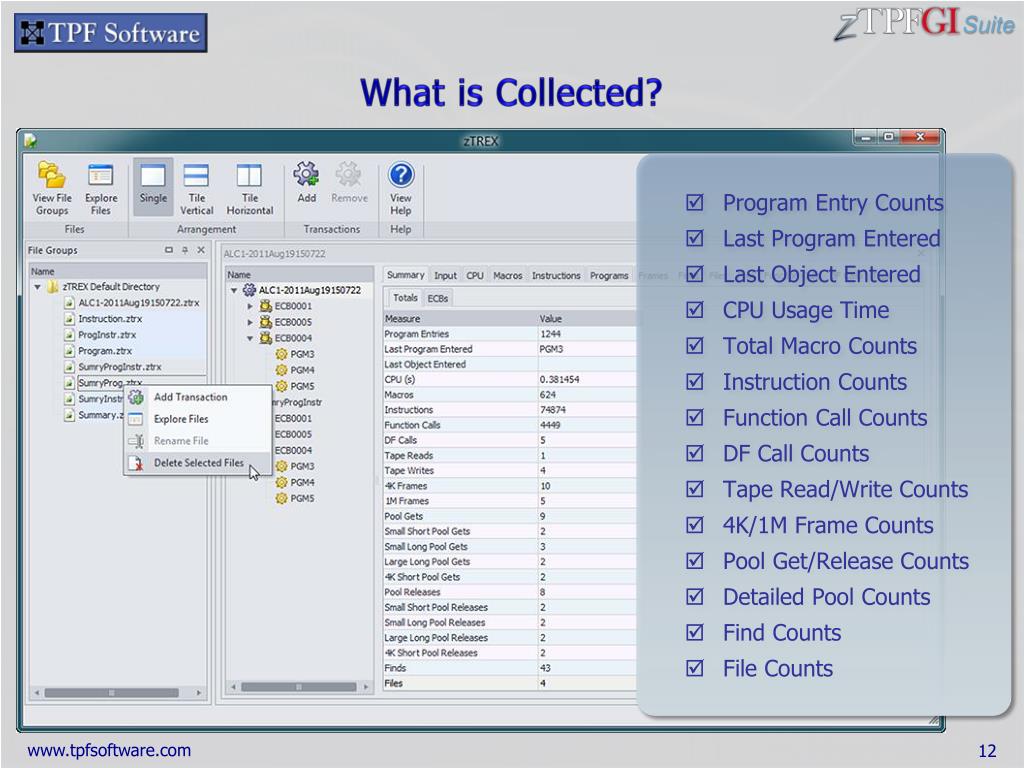Toggle the File Counts checkbox
This screenshot has height=768, width=1024.
point(695,668)
